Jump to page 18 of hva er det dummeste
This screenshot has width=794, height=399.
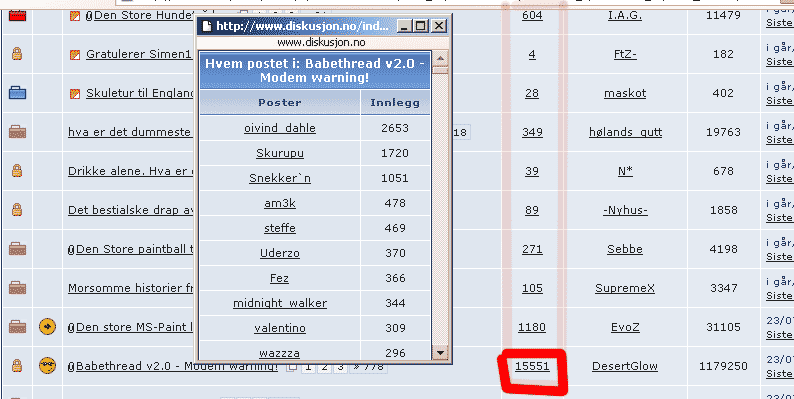pos(460,133)
